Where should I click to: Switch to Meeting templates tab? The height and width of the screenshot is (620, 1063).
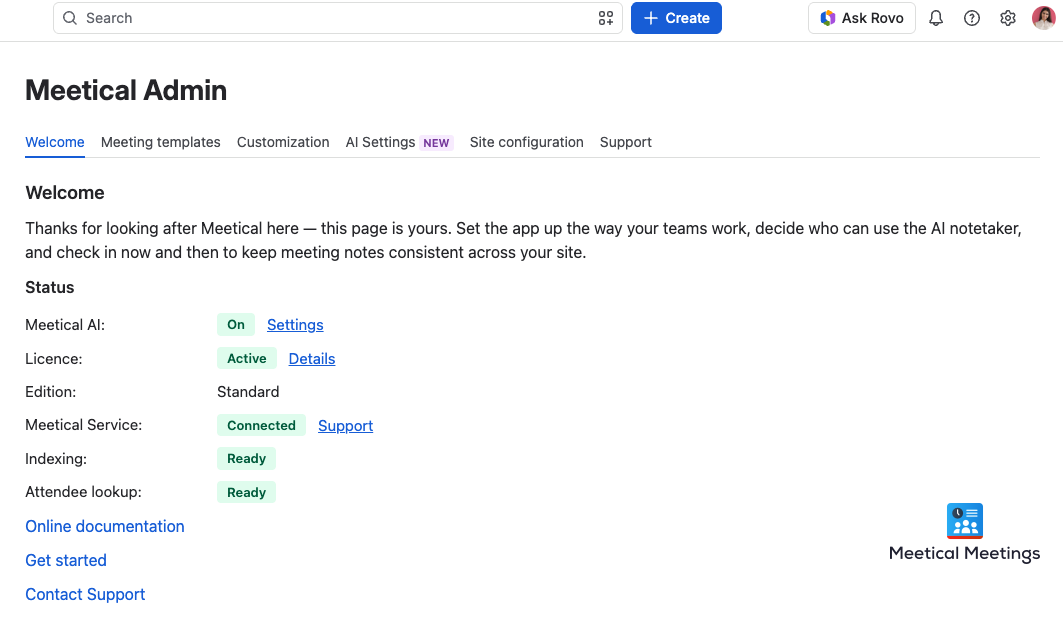click(161, 142)
